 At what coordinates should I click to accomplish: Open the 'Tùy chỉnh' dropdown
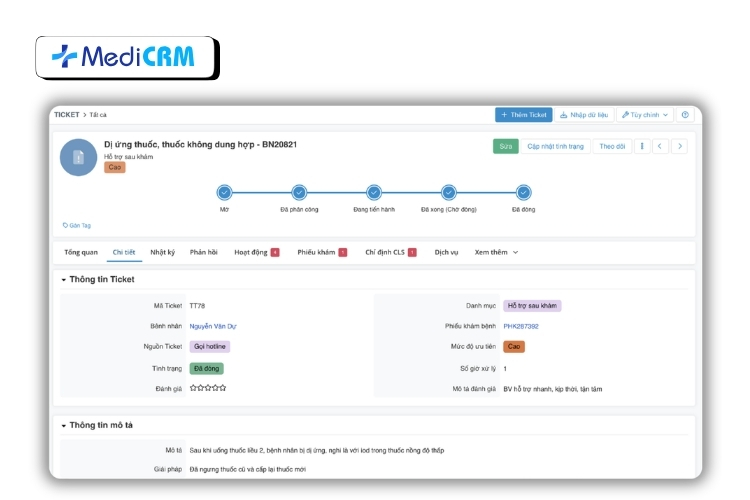(x=644, y=115)
